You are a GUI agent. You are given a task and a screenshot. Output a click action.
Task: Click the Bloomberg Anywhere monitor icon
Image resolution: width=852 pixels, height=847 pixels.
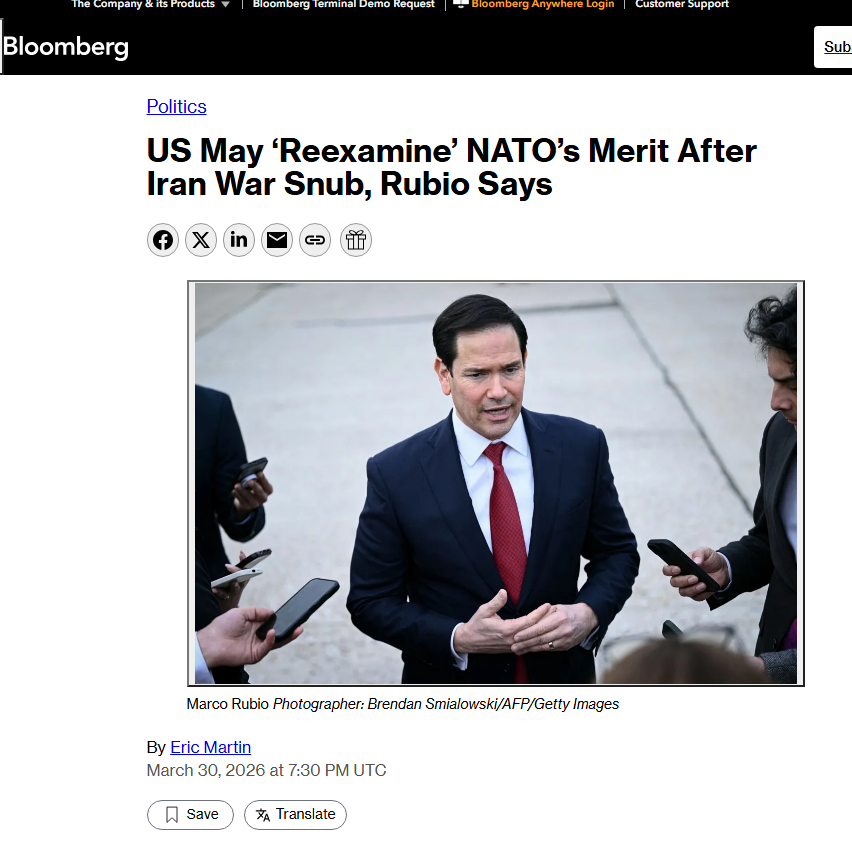tap(460, 4)
